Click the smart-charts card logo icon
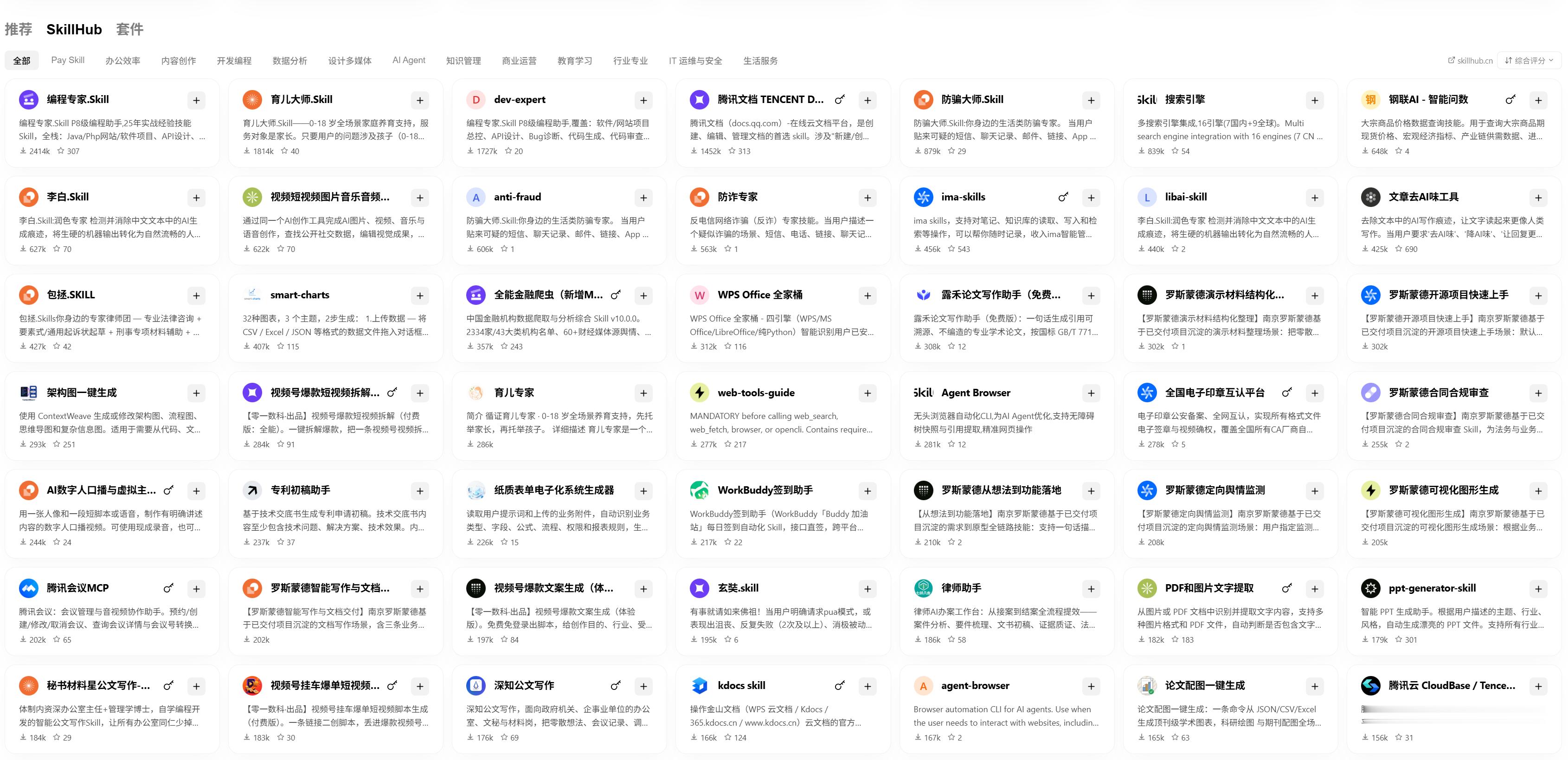 (252, 295)
